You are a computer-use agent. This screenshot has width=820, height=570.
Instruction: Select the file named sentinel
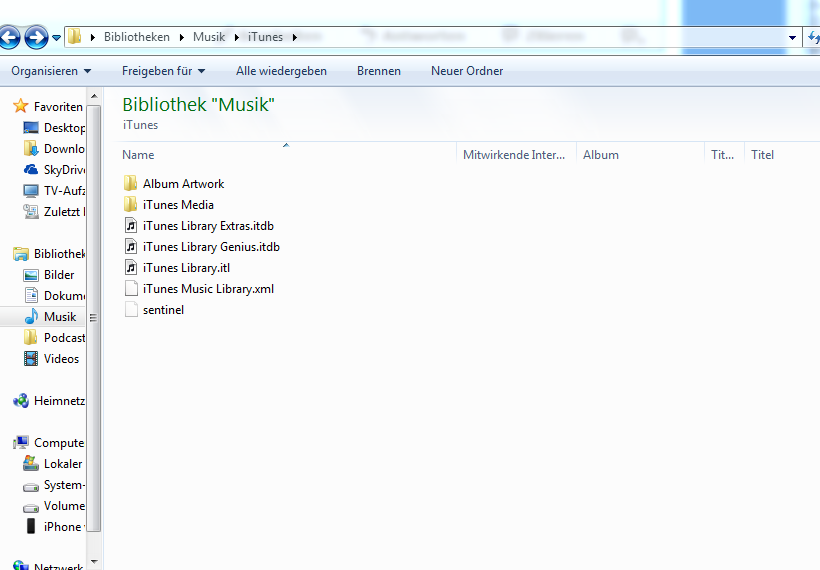163,310
